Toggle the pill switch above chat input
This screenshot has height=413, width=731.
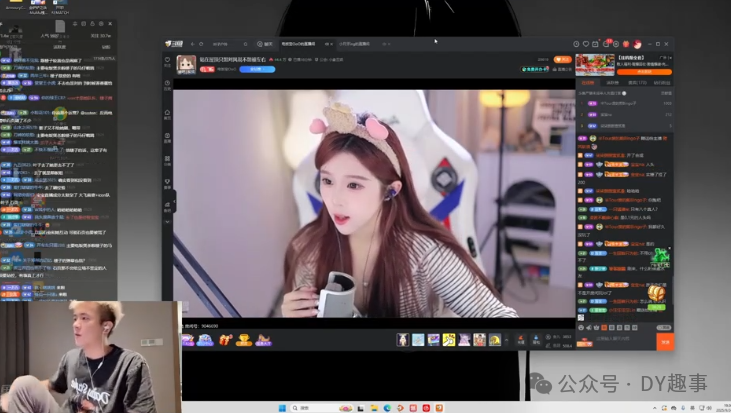click(x=664, y=328)
